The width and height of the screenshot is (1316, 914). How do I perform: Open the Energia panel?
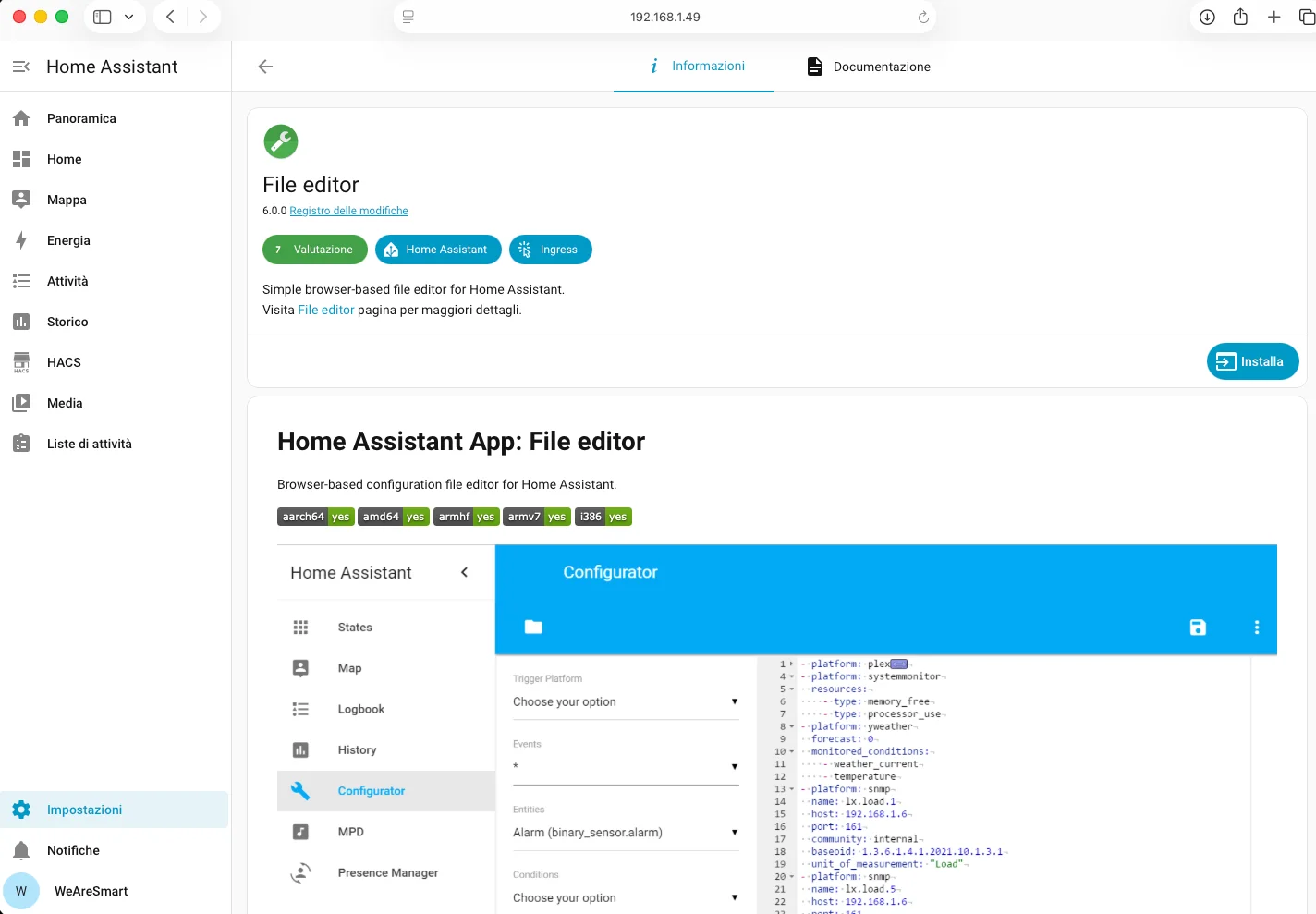[x=116, y=240]
